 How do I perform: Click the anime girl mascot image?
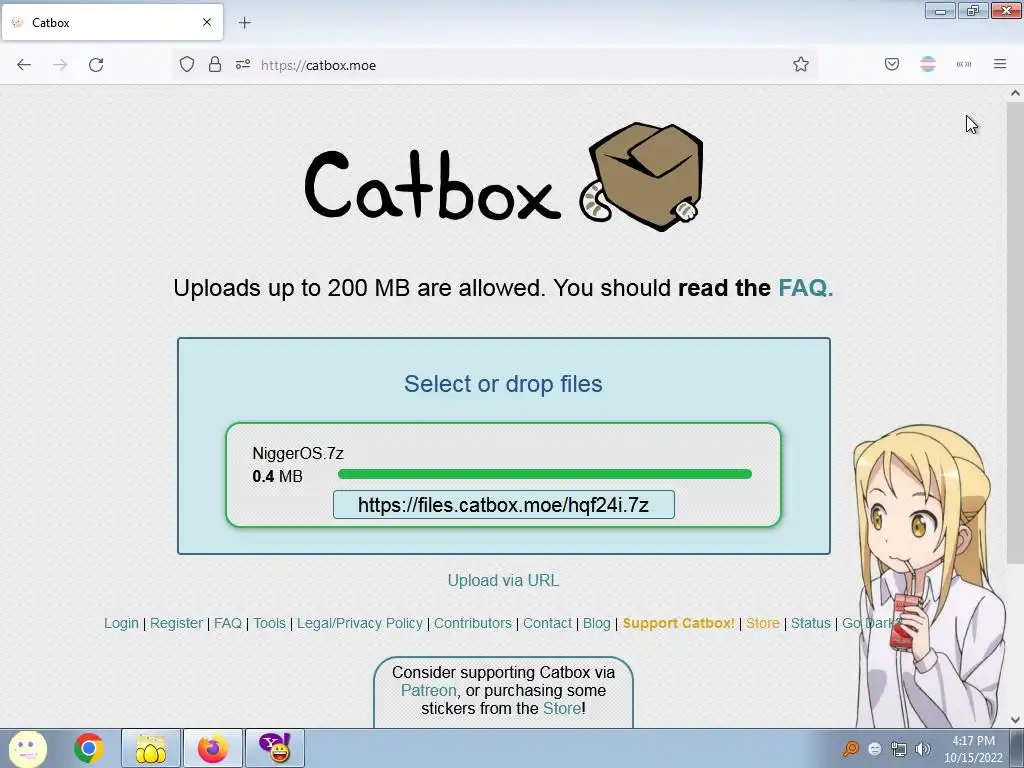(x=929, y=575)
